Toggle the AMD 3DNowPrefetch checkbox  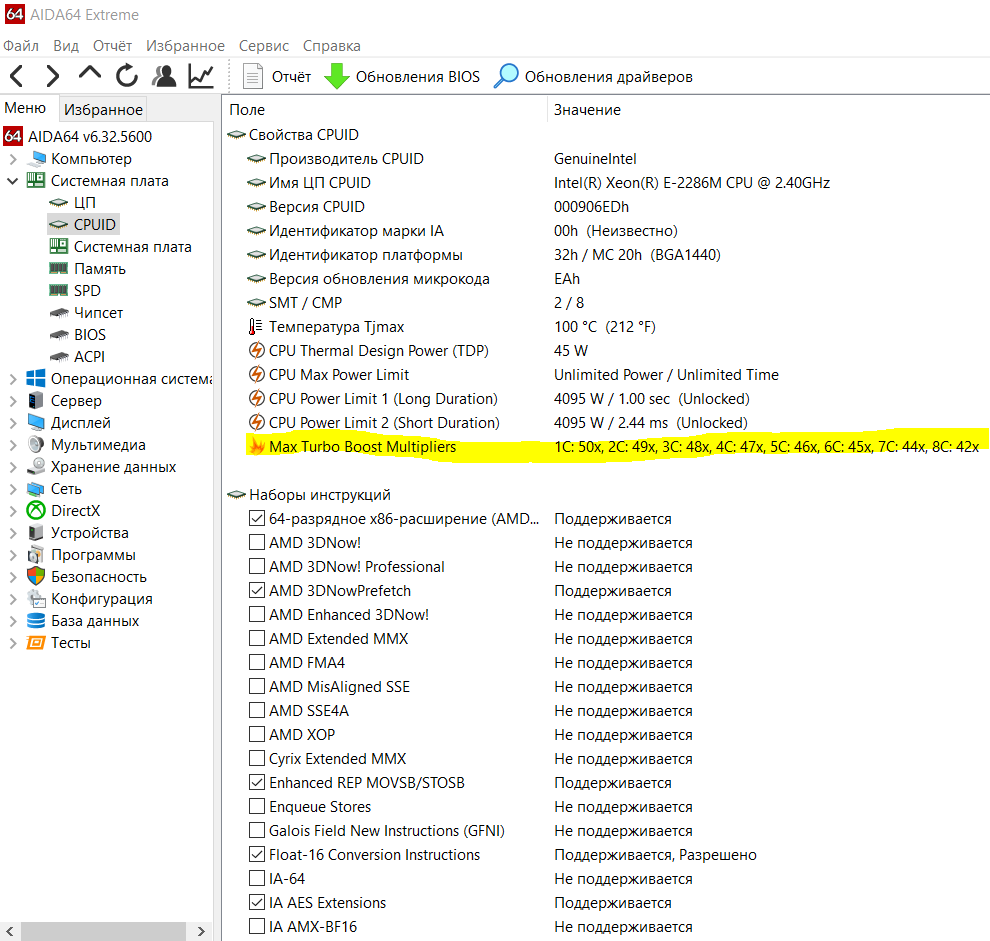tap(257, 590)
